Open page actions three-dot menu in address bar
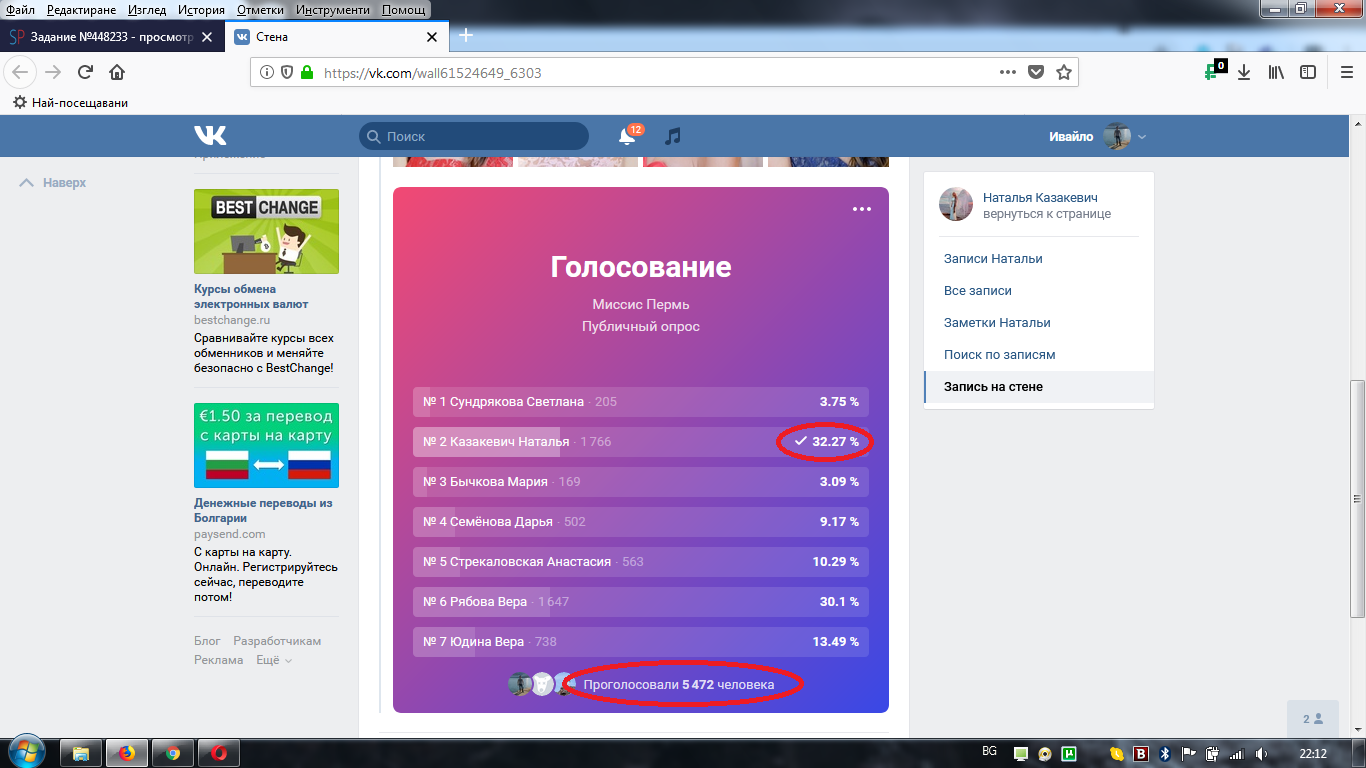The width and height of the screenshot is (1366, 768). point(1008,72)
